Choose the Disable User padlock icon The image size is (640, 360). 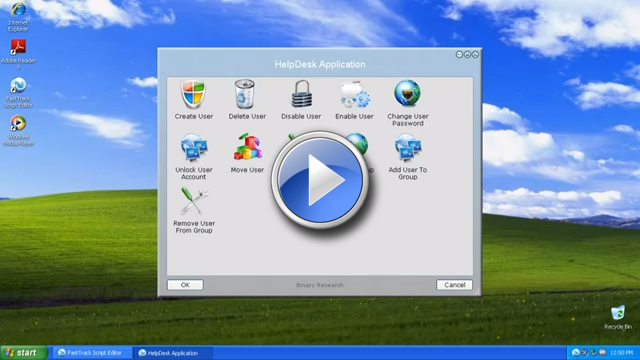[x=302, y=94]
